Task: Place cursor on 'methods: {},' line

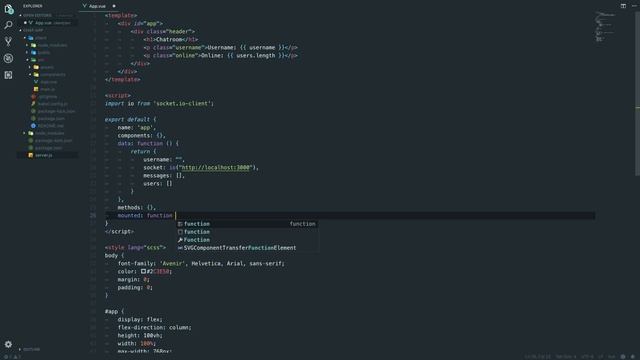Action: pos(136,207)
